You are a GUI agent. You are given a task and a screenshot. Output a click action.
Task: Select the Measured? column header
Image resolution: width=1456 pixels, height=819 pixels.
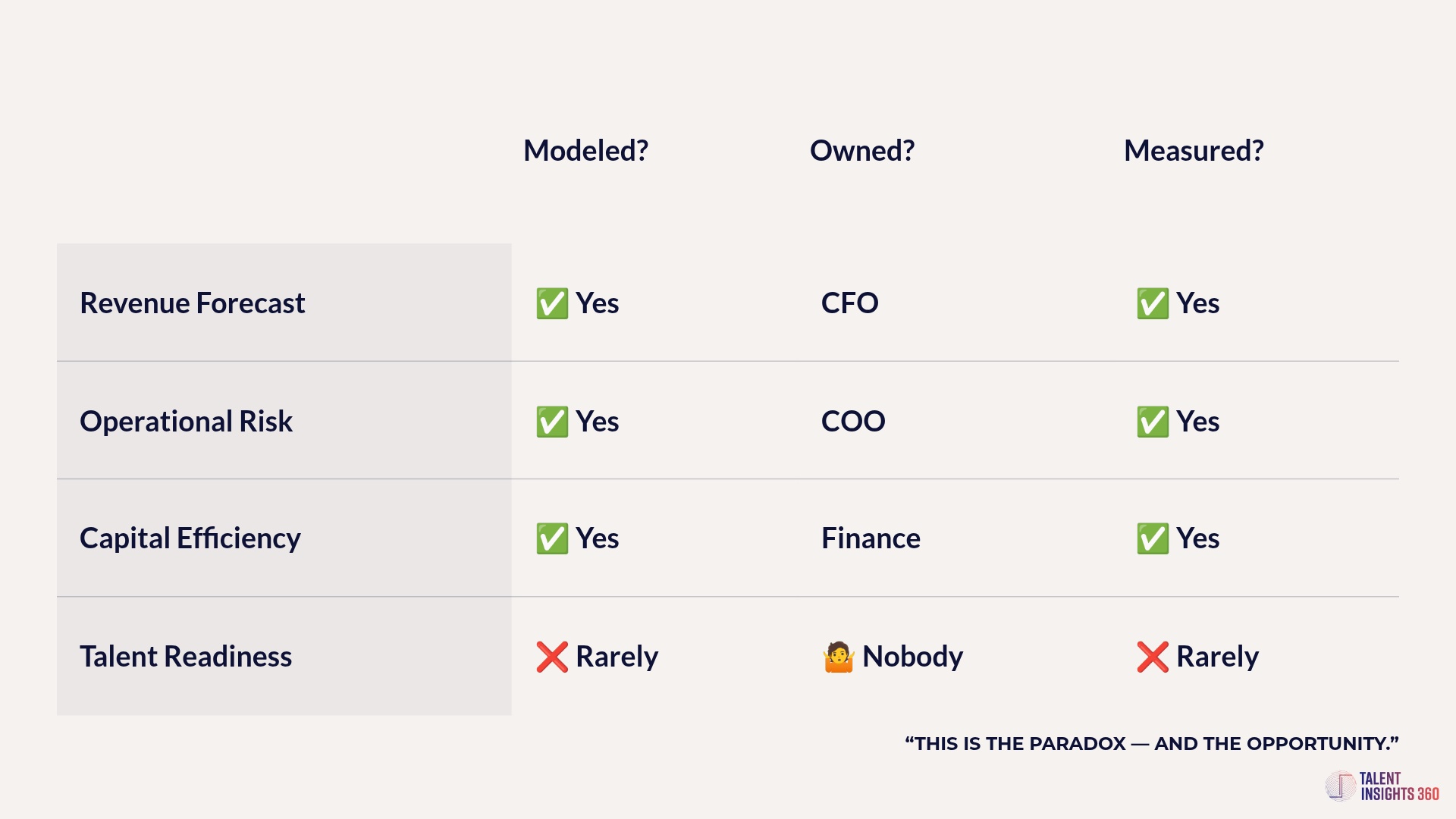click(1194, 151)
